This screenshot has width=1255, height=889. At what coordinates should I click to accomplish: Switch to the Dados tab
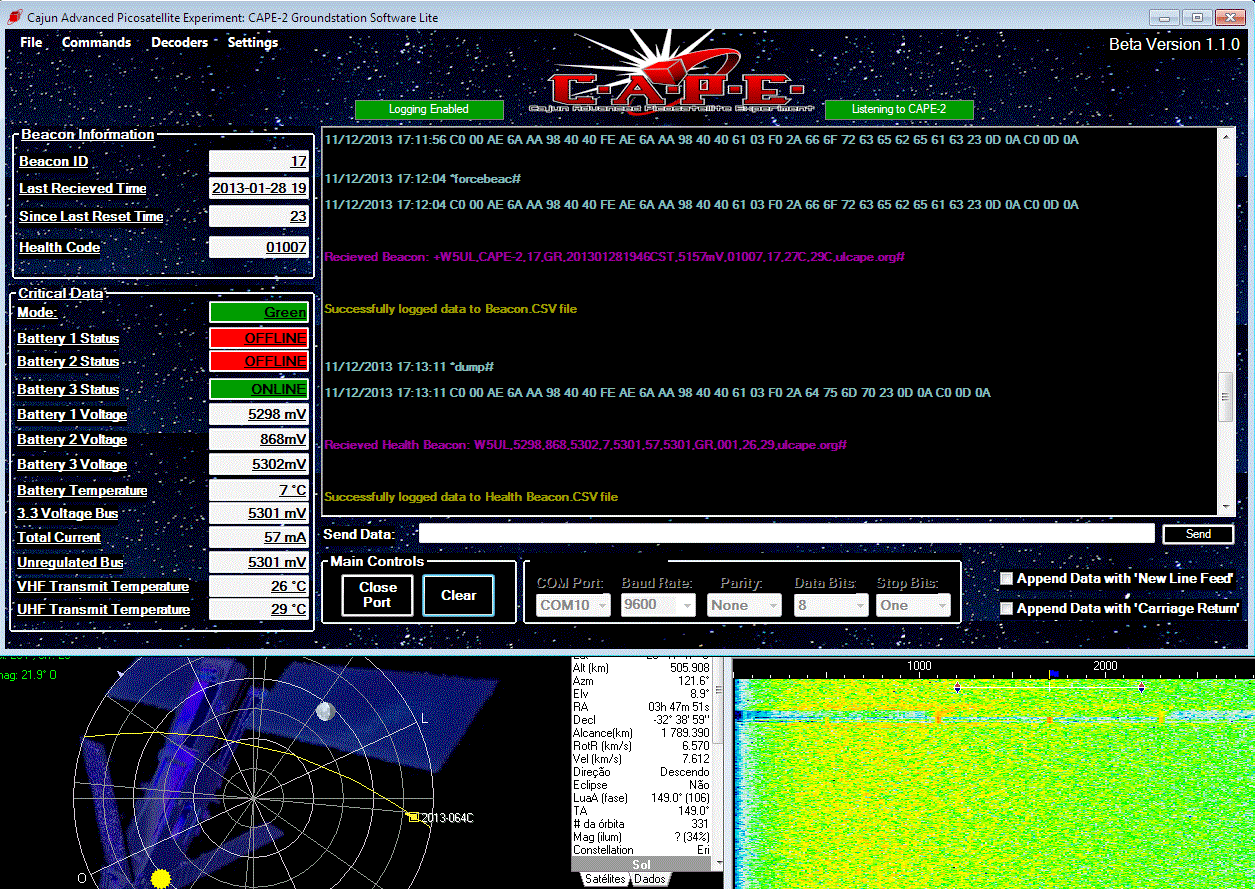650,879
